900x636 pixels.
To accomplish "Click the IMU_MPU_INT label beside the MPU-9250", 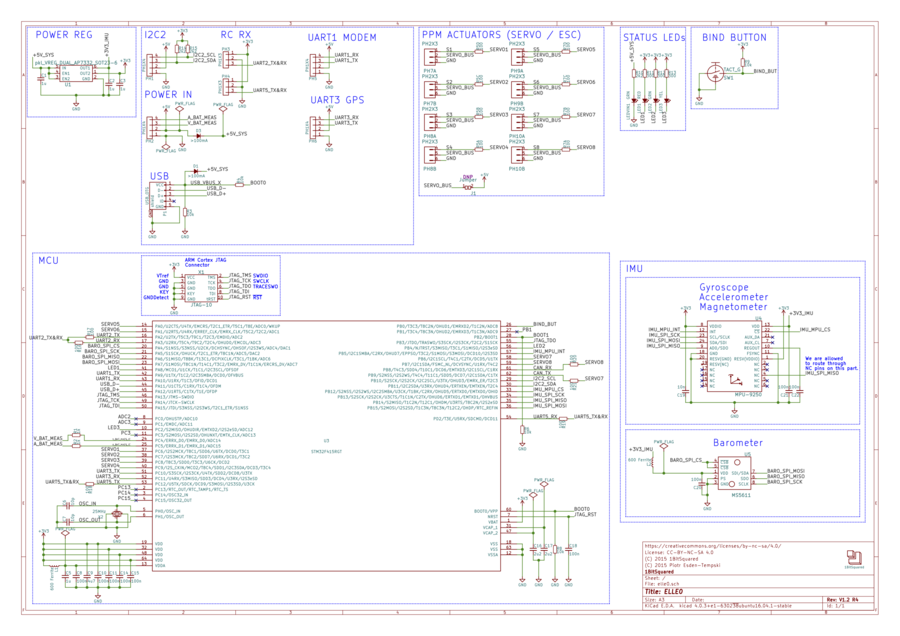I will pos(664,329).
